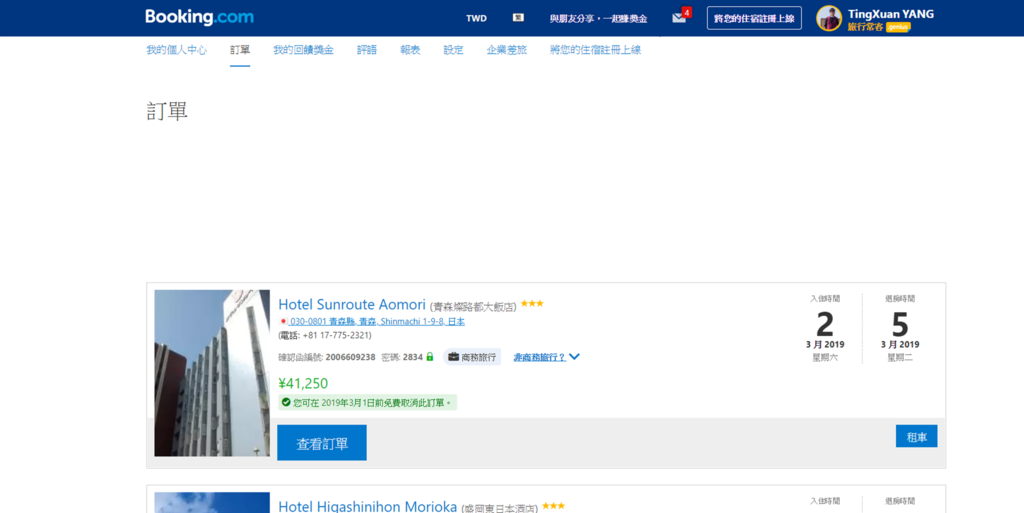
Task: Open Hotel Sunroute Aomori title link
Action: tap(352, 304)
